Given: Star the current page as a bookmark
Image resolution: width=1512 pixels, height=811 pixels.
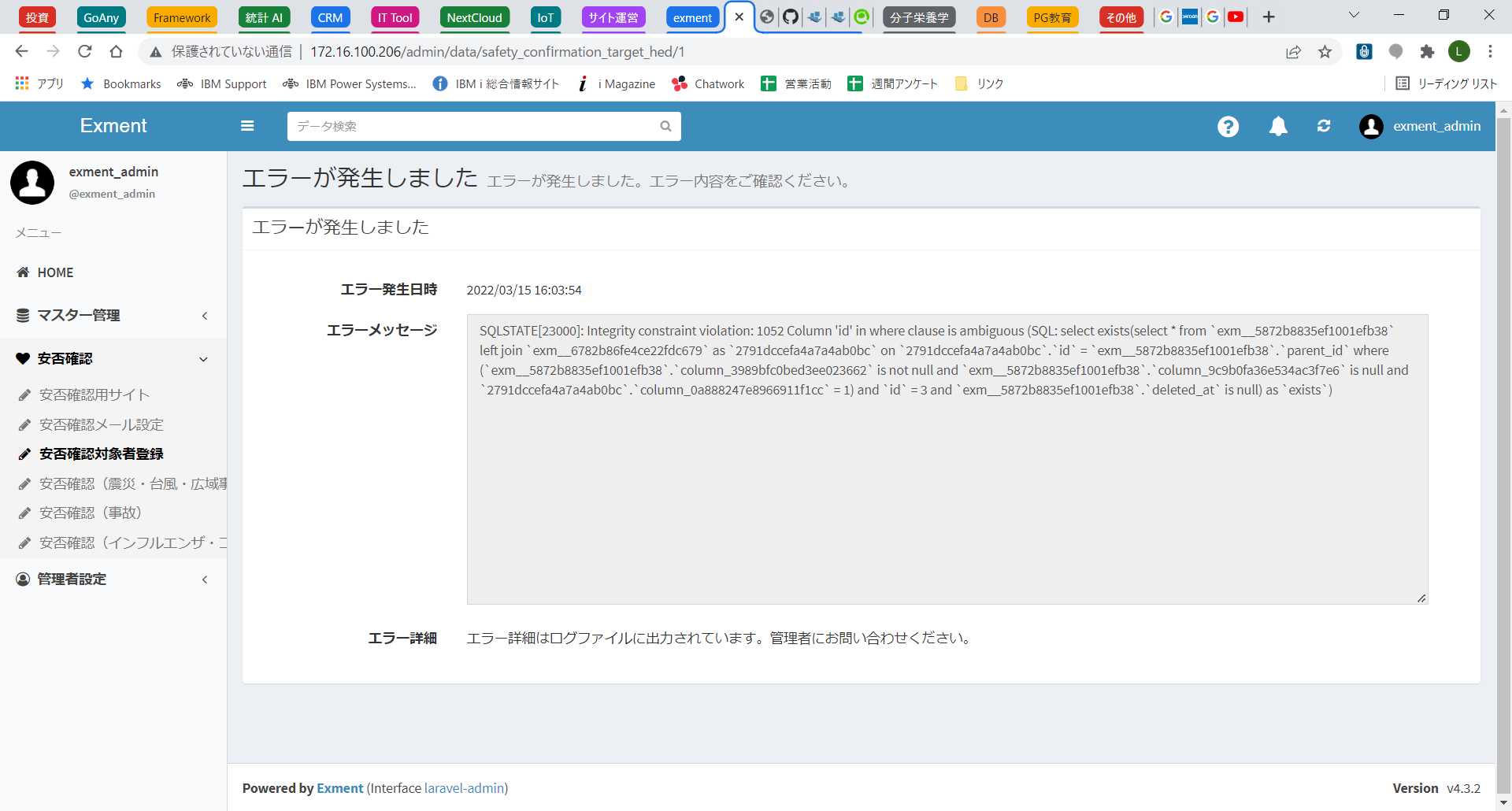Looking at the screenshot, I should pos(1325,52).
